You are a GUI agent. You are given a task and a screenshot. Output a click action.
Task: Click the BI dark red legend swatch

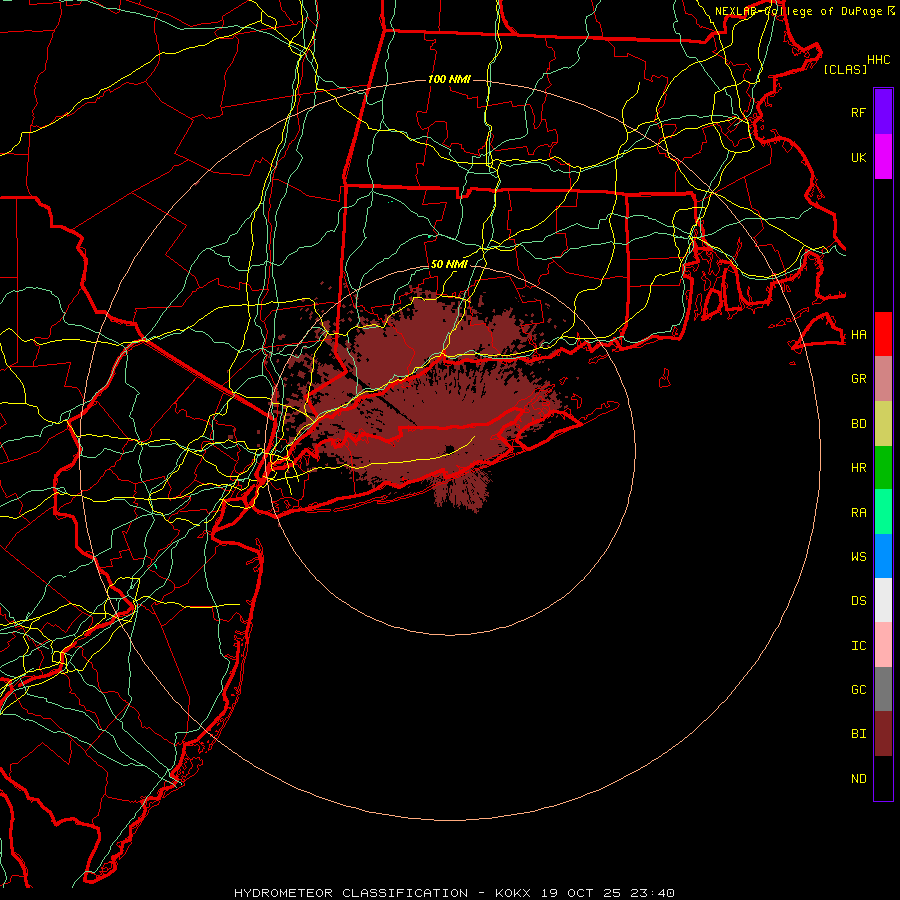coord(883,734)
